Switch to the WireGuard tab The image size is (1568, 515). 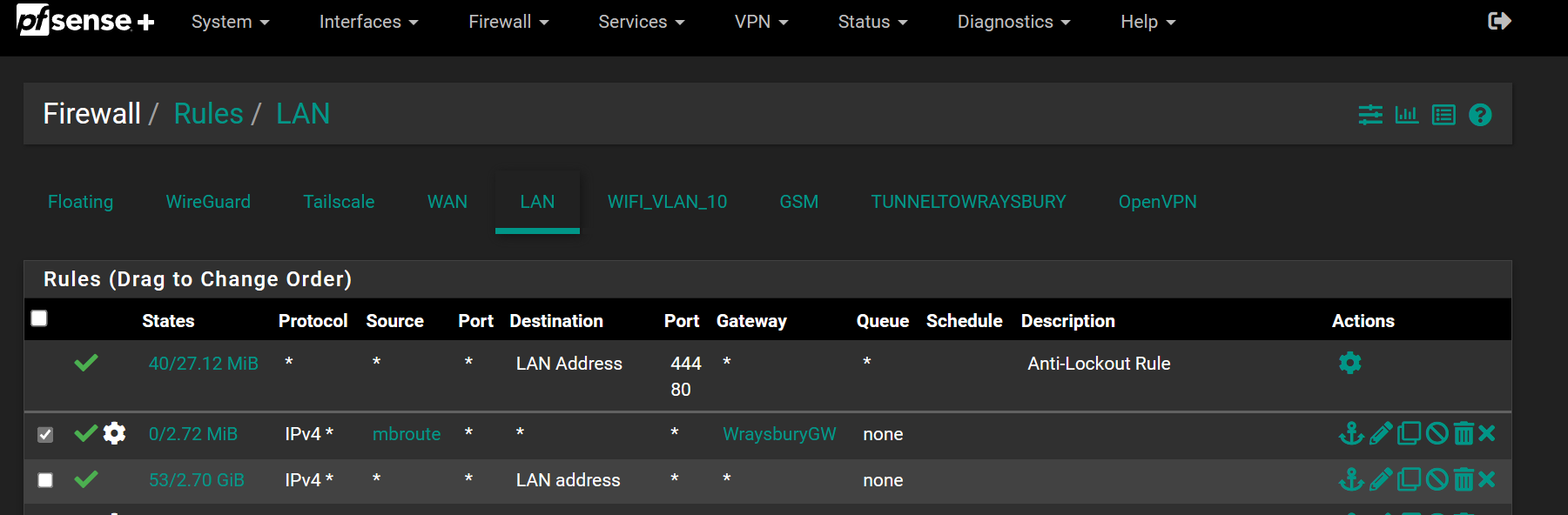208,202
